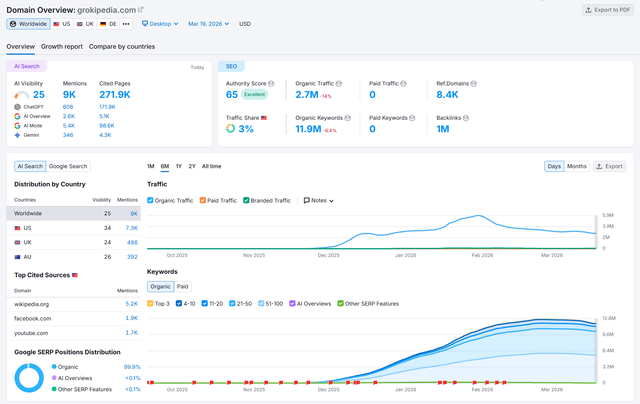Choose the US flag database
This screenshot has width=640, height=404.
63,23
